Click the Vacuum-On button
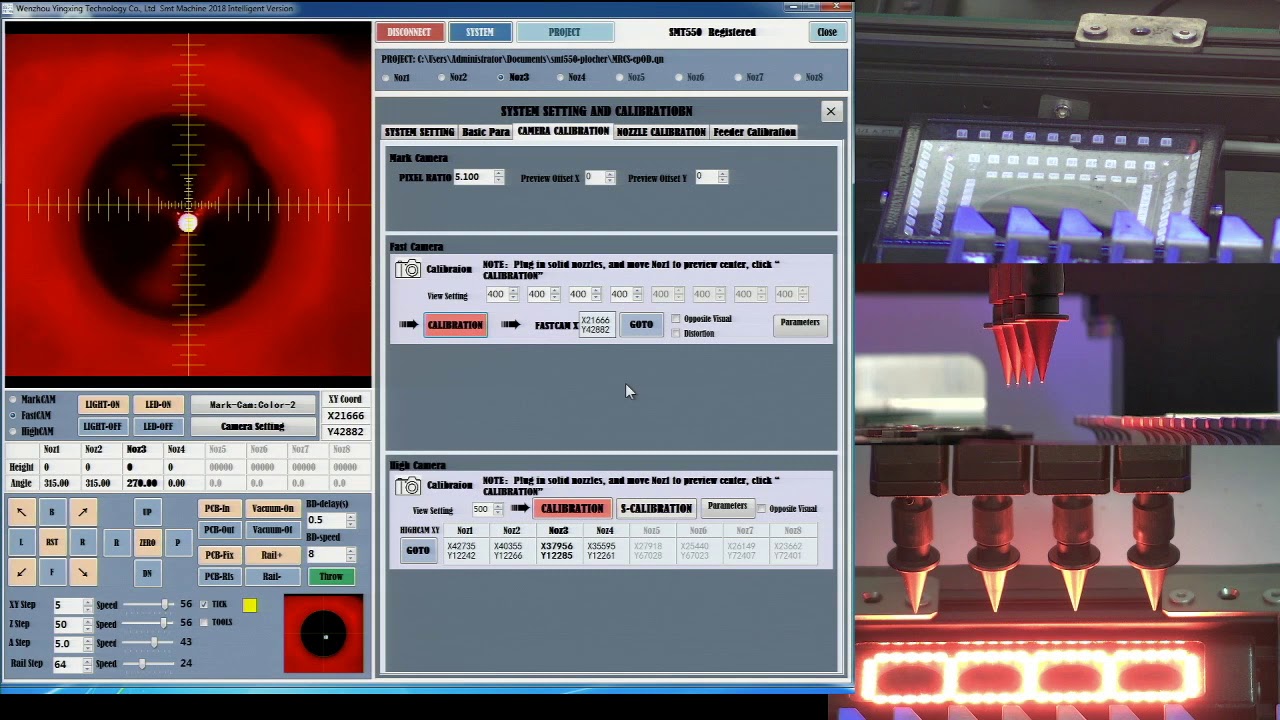1280x720 pixels. 273,509
